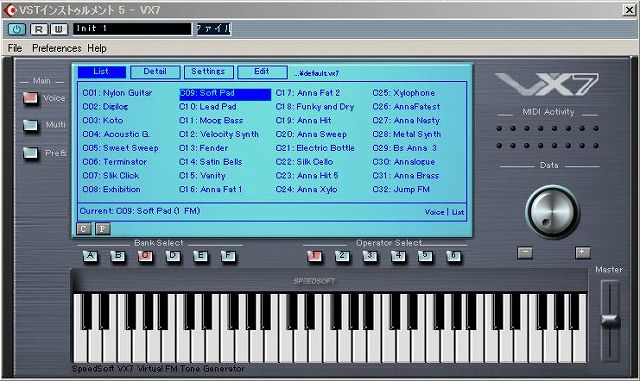This screenshot has width=640, height=381.
Task: Toggle the plugin power bypass button
Action: click(17, 29)
